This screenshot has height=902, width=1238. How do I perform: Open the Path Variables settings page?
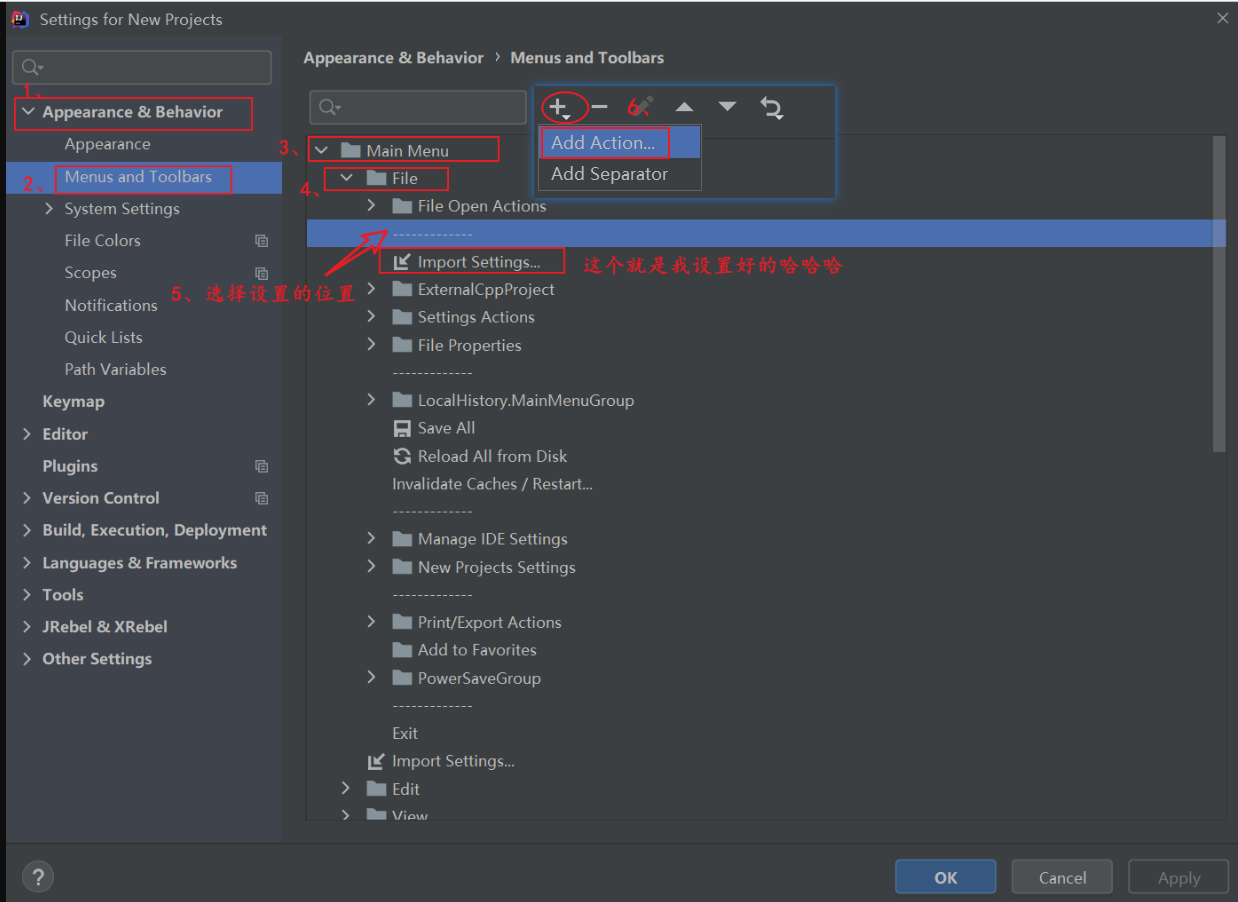point(116,369)
